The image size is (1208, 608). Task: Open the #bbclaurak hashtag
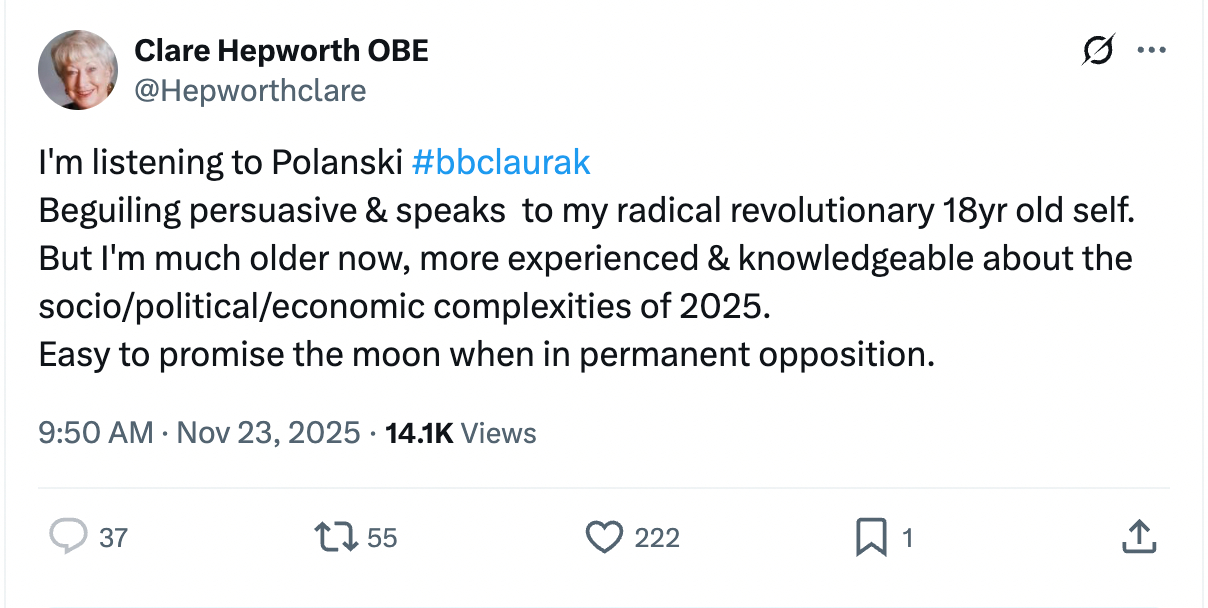pos(501,162)
